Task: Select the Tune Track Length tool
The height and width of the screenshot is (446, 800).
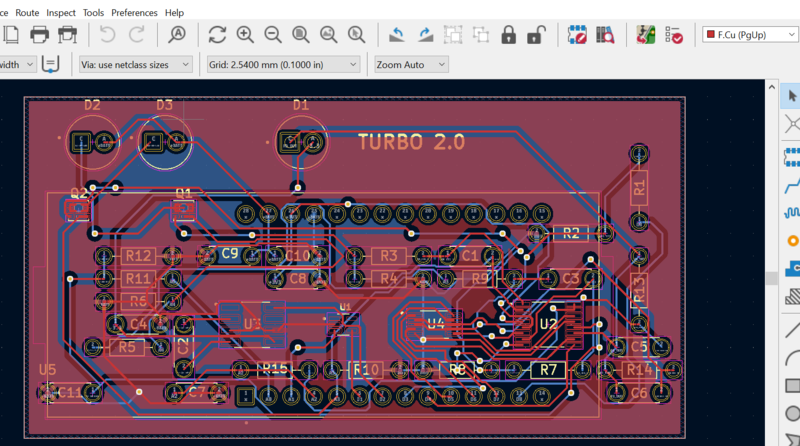Action: coord(792,212)
